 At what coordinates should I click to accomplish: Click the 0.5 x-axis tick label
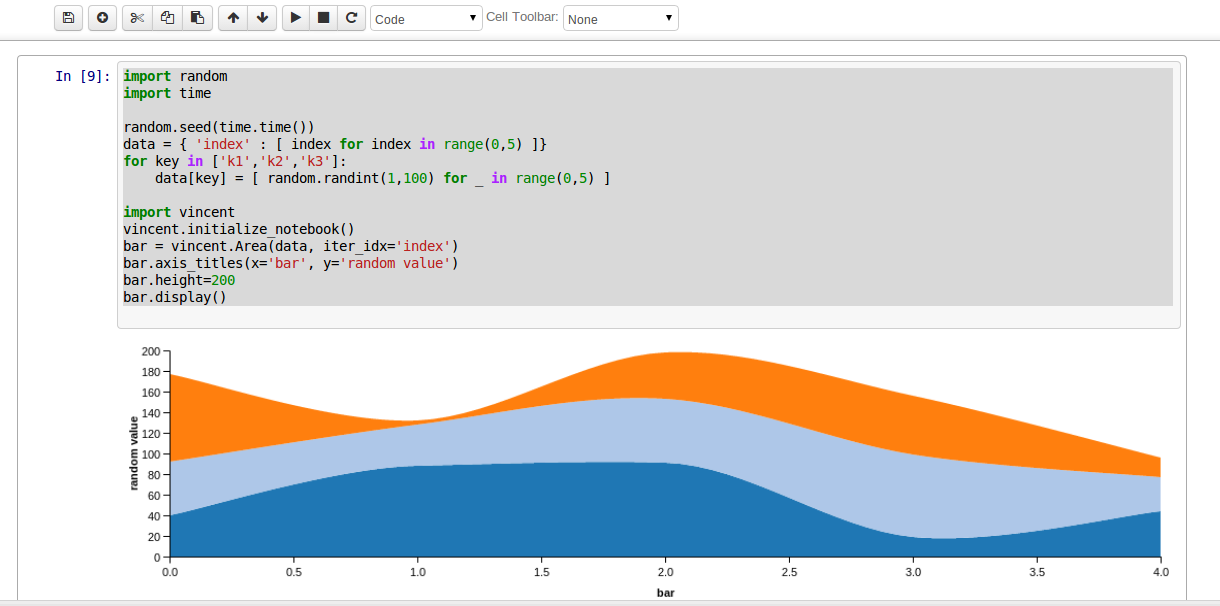294,573
